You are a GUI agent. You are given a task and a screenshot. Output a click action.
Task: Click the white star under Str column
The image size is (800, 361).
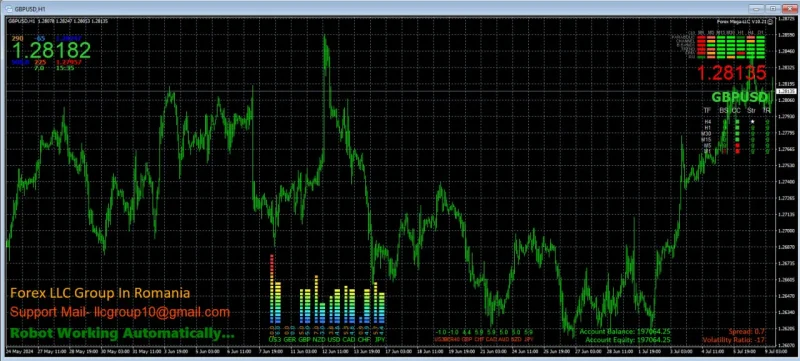[x=752, y=122]
